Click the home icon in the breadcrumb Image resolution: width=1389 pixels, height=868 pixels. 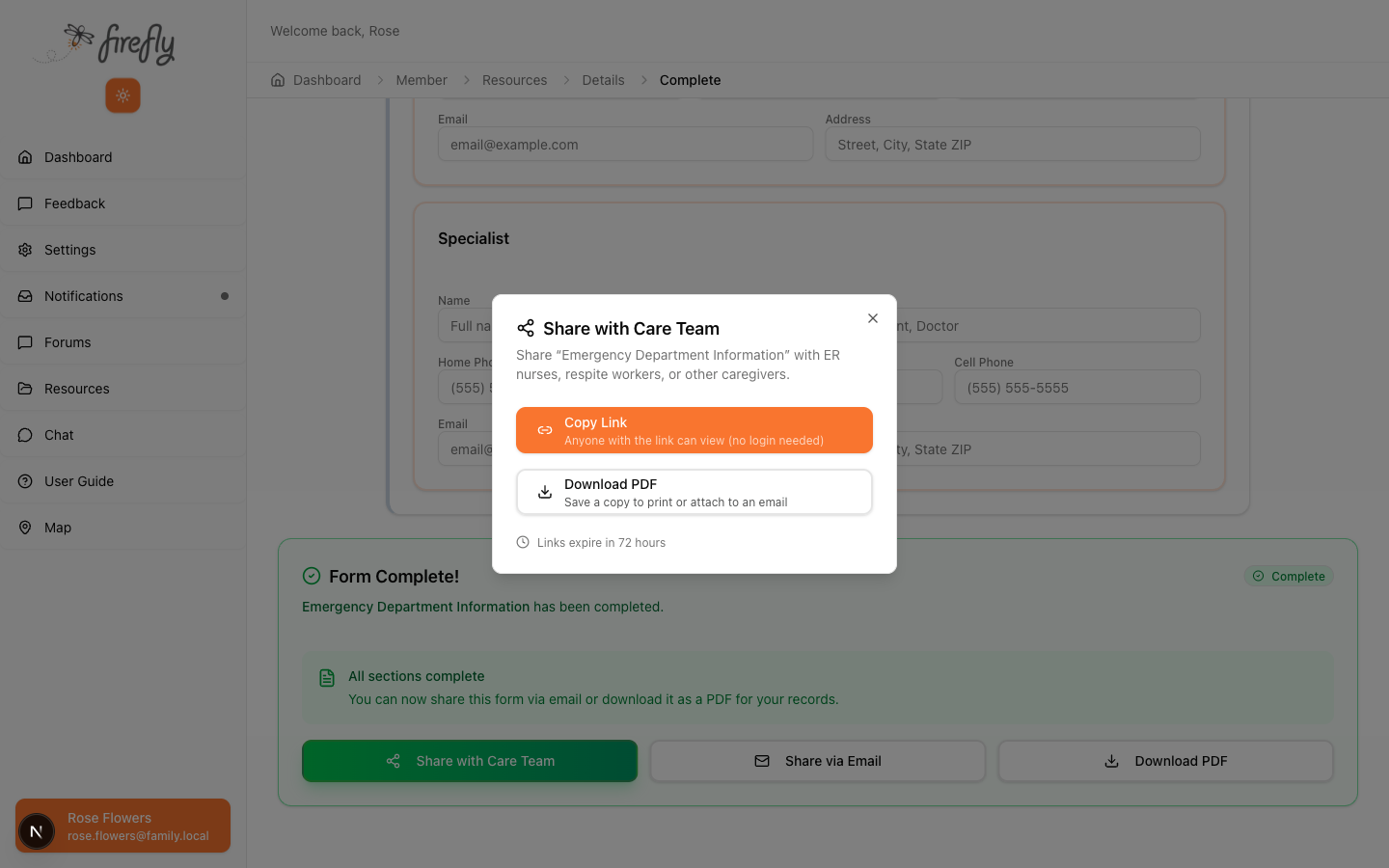(277, 80)
